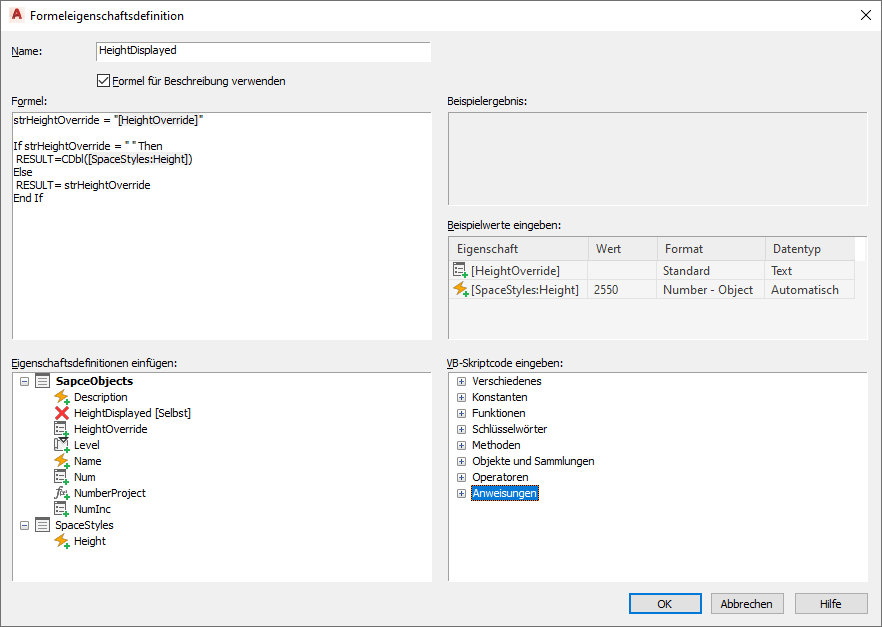Click the Hilfe button
This screenshot has height=627, width=882.
tap(830, 604)
